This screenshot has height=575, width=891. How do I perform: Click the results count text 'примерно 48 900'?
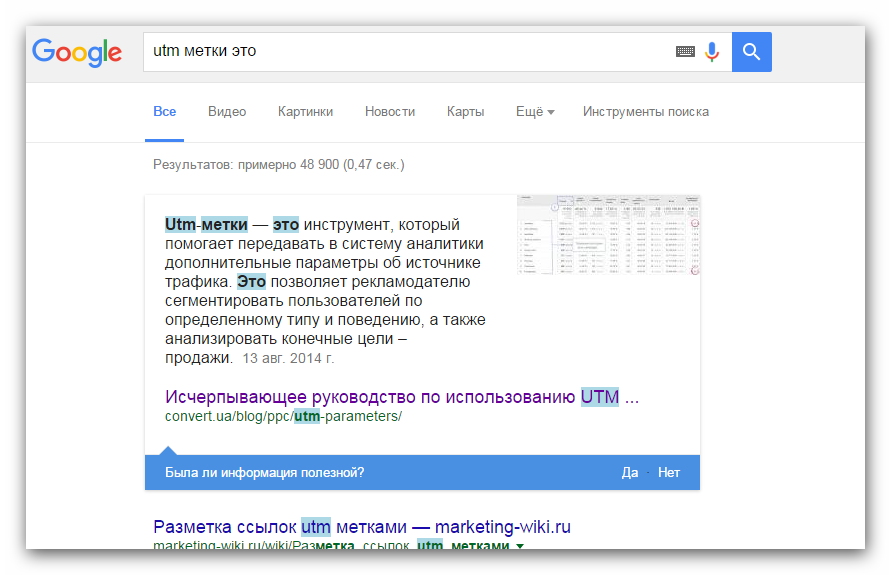tap(288, 165)
